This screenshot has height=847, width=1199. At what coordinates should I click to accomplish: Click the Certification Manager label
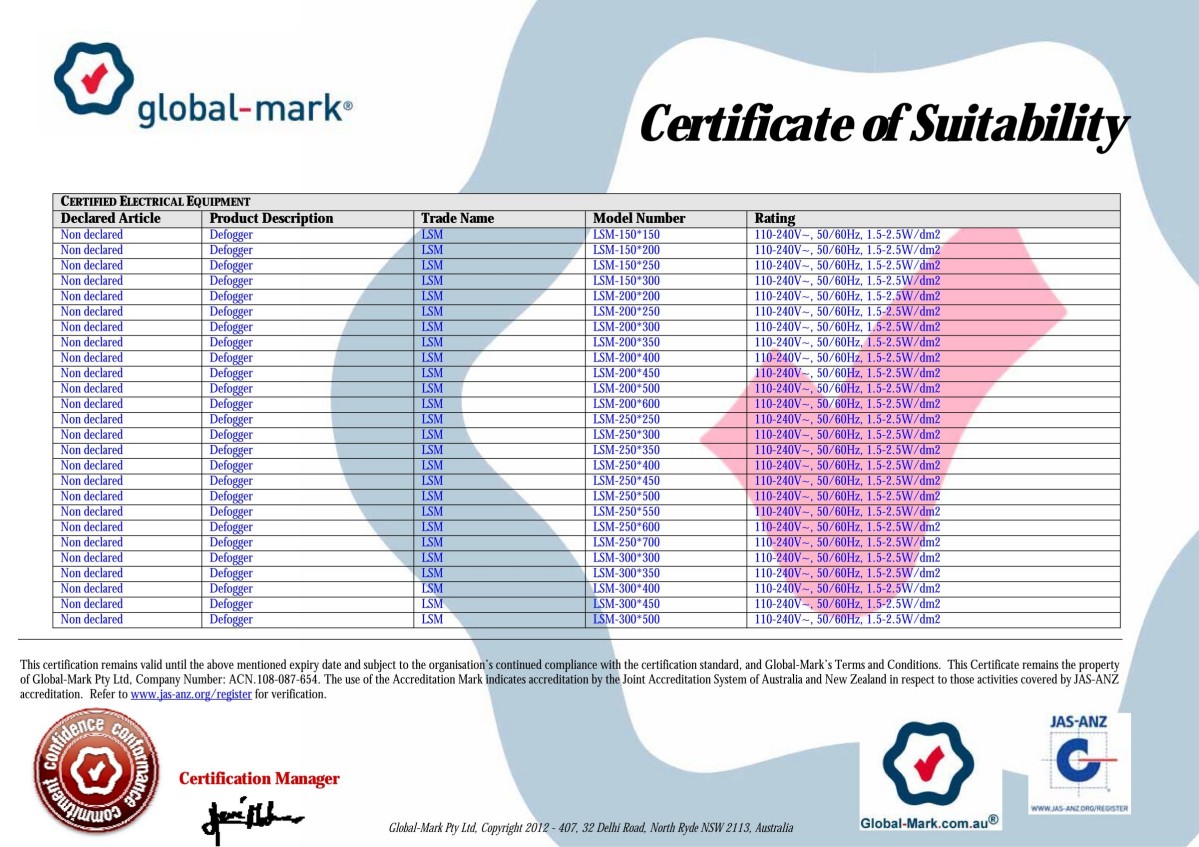point(259,778)
